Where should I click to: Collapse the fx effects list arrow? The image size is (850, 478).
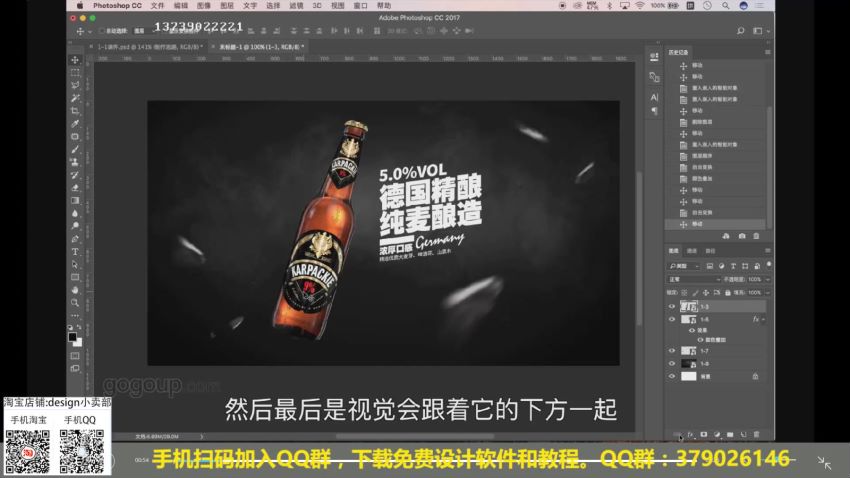pyautogui.click(x=763, y=320)
